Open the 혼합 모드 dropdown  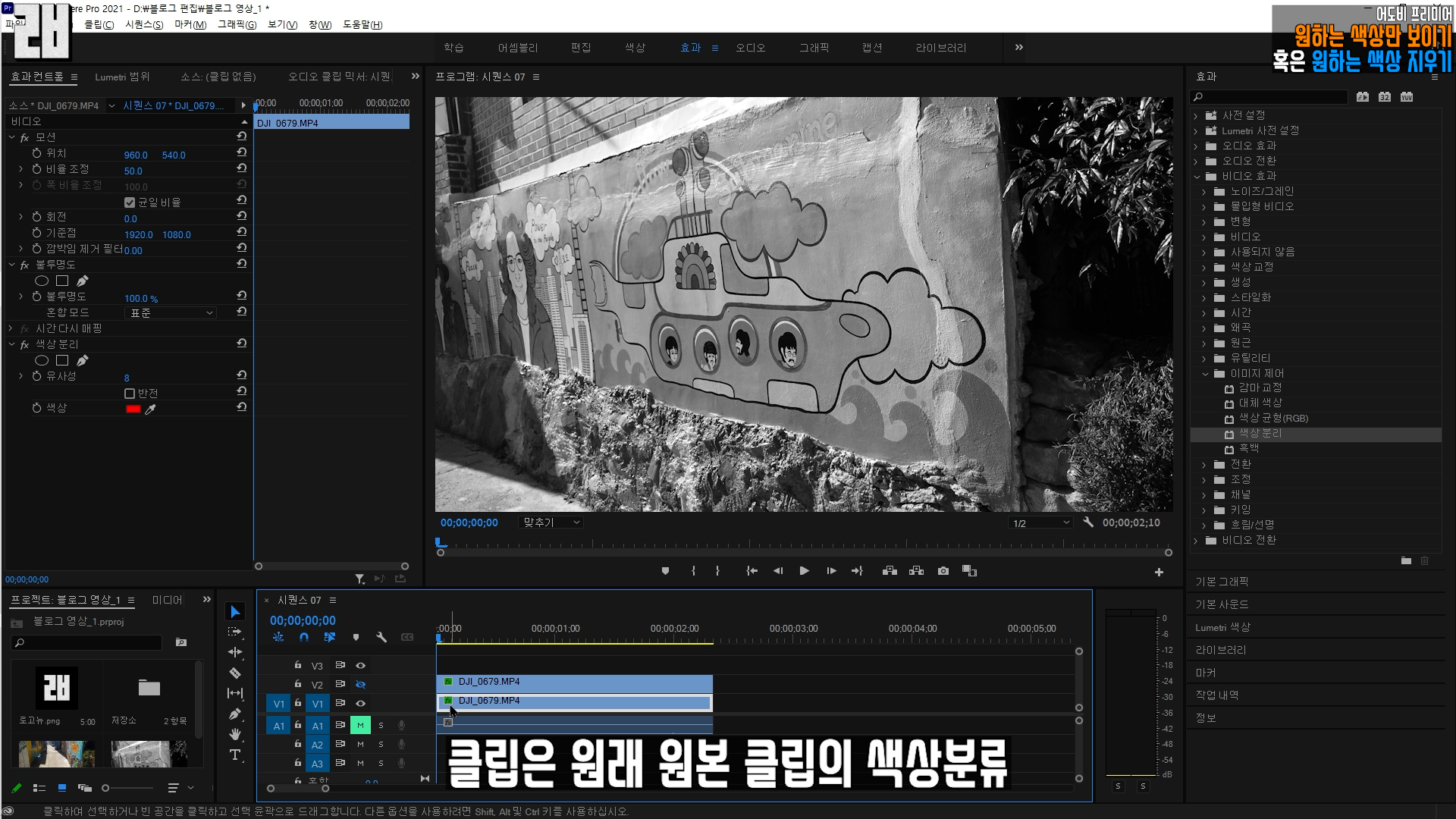click(x=170, y=313)
